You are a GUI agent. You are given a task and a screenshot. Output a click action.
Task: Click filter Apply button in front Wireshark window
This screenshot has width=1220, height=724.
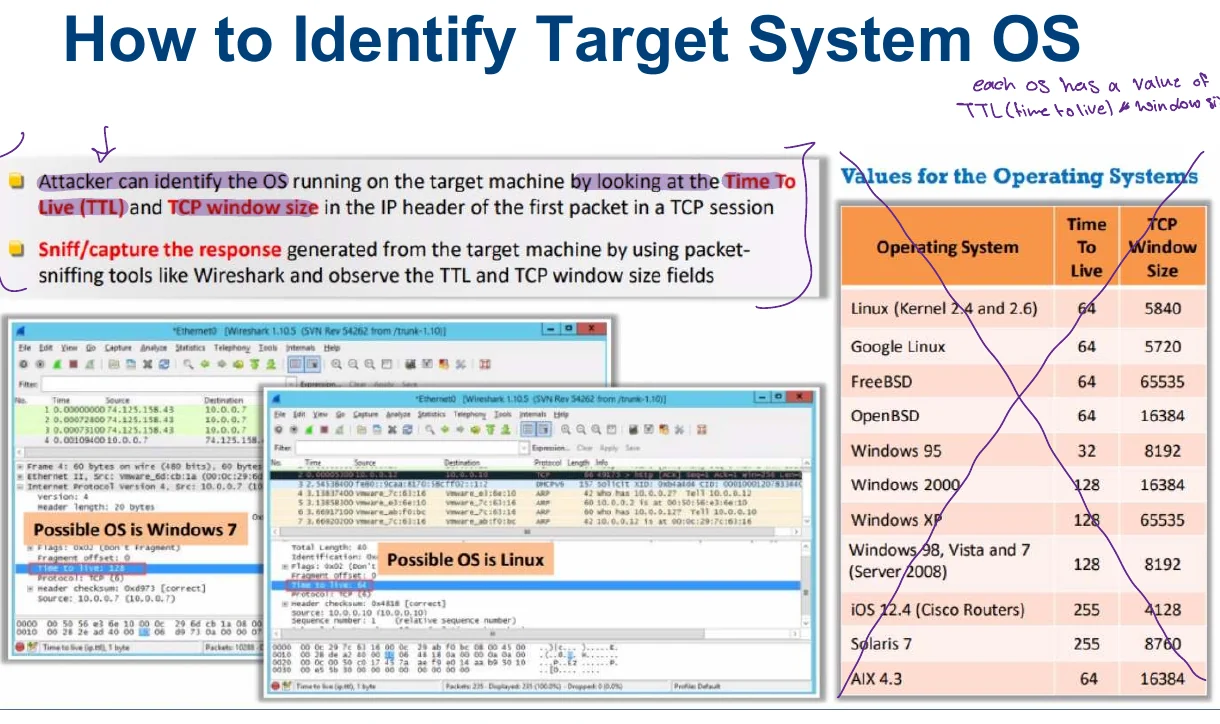(609, 448)
